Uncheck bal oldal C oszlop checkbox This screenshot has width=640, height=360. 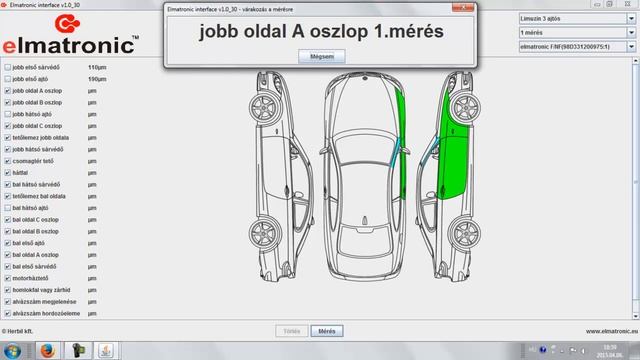point(7,220)
